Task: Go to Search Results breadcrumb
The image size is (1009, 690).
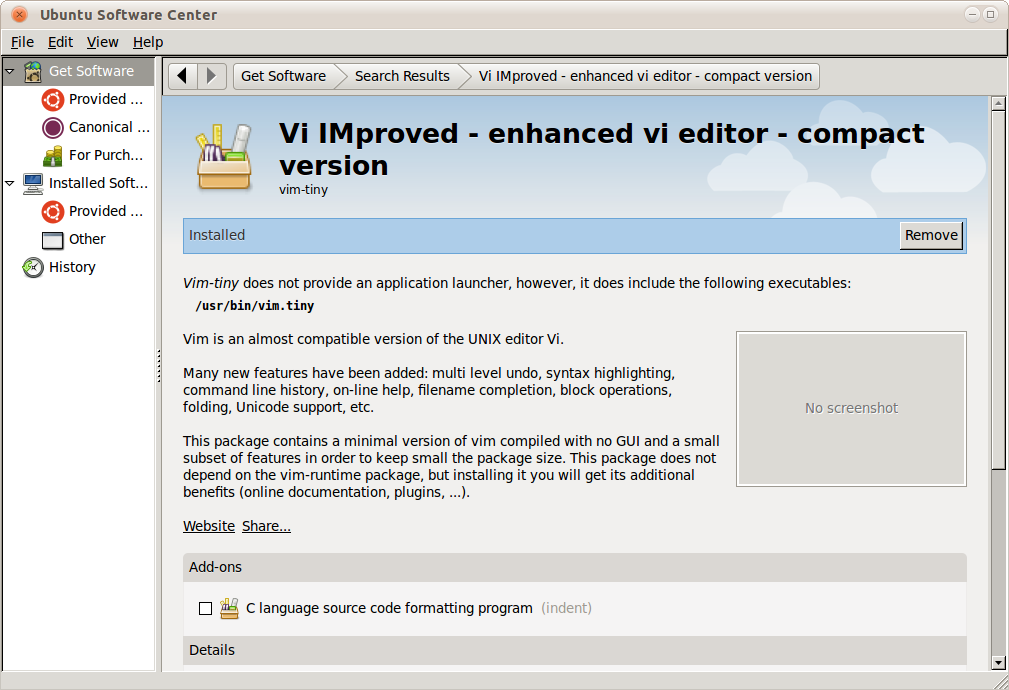Action: tap(402, 76)
